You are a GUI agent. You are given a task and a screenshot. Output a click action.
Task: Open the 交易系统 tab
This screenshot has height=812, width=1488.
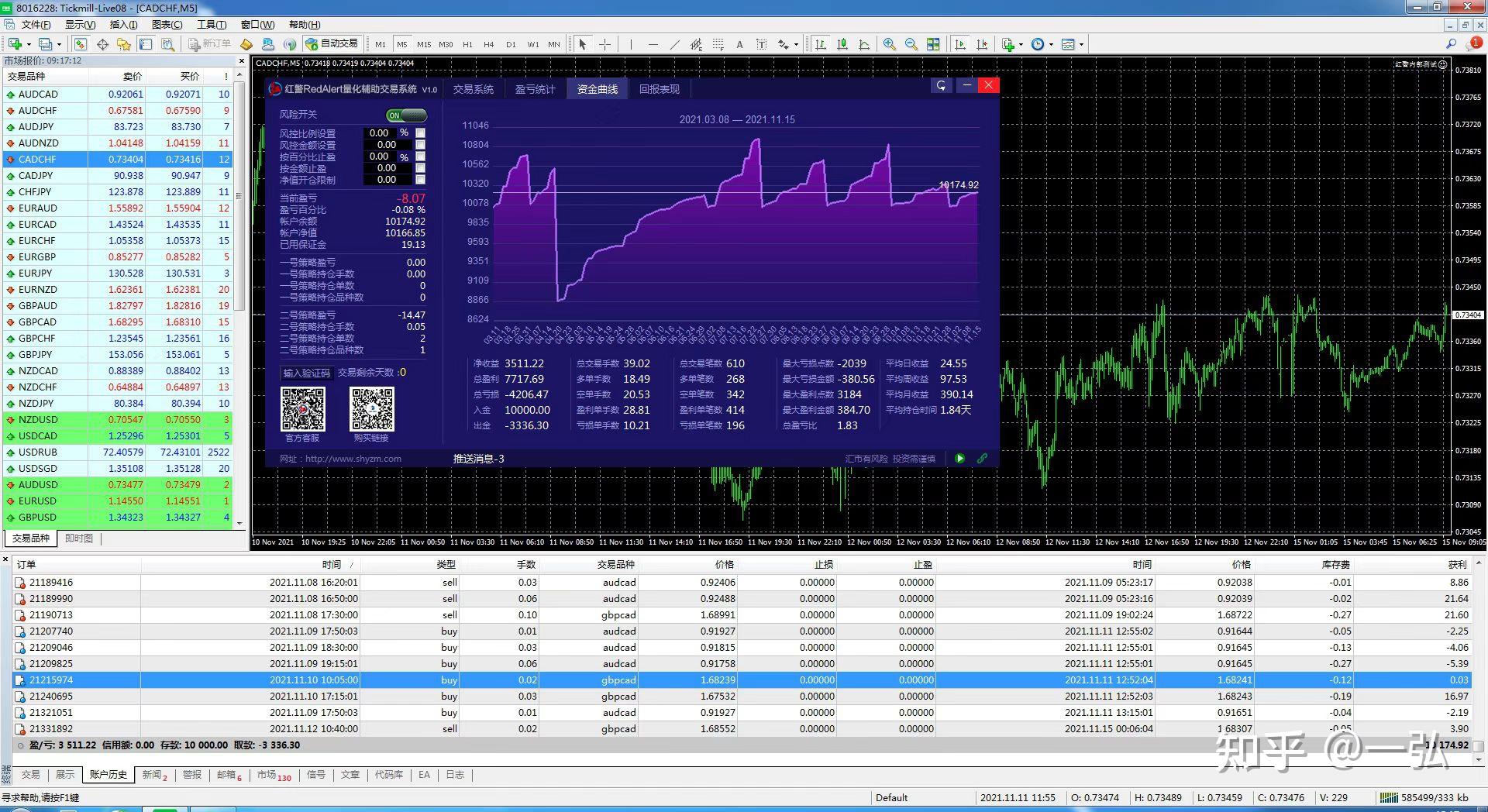473,89
